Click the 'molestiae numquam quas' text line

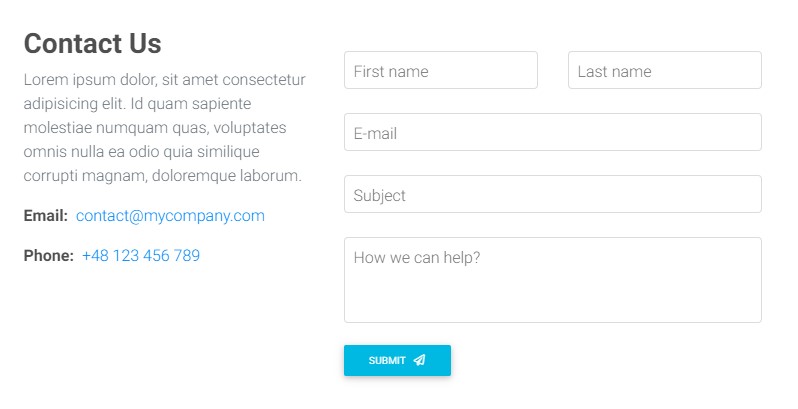(155, 128)
